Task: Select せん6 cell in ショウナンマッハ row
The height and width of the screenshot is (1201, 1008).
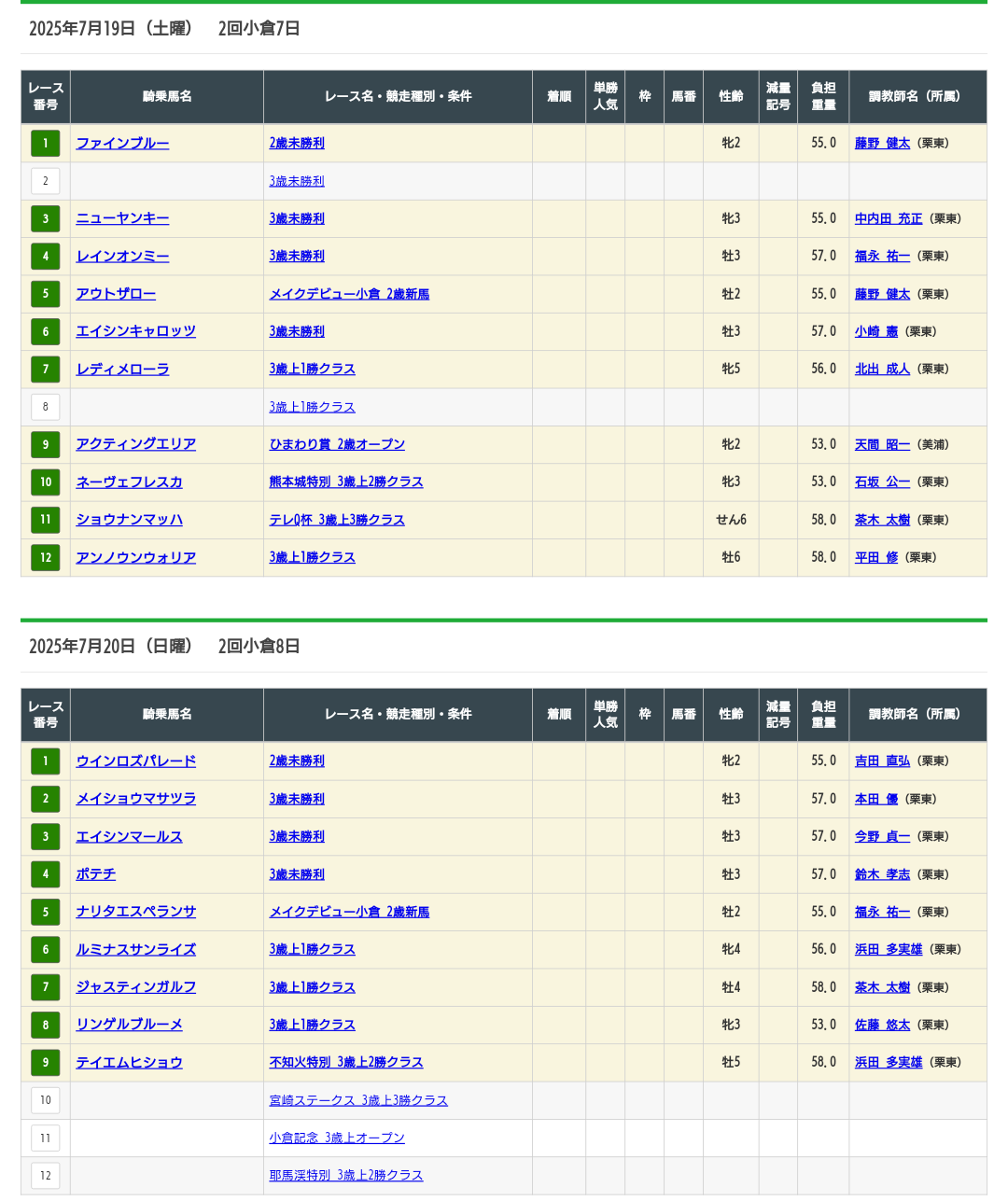Action: click(x=731, y=520)
